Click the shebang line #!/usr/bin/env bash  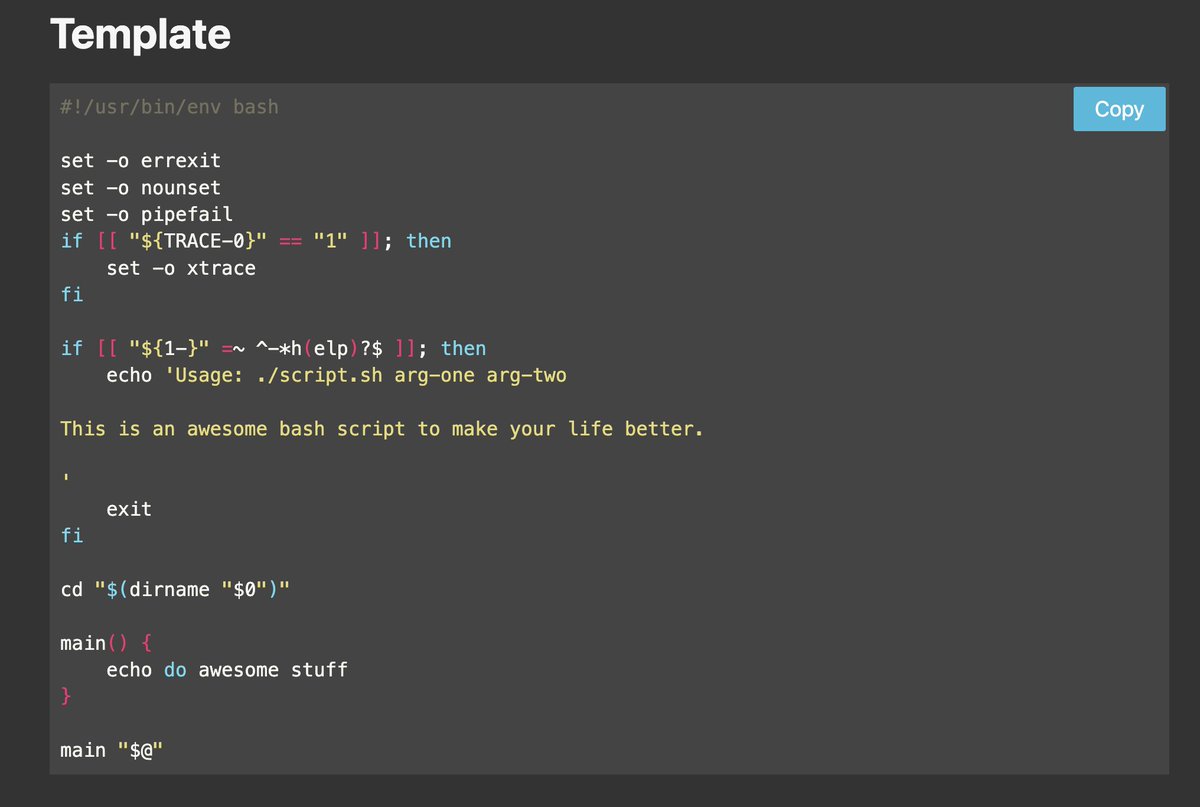point(168,107)
